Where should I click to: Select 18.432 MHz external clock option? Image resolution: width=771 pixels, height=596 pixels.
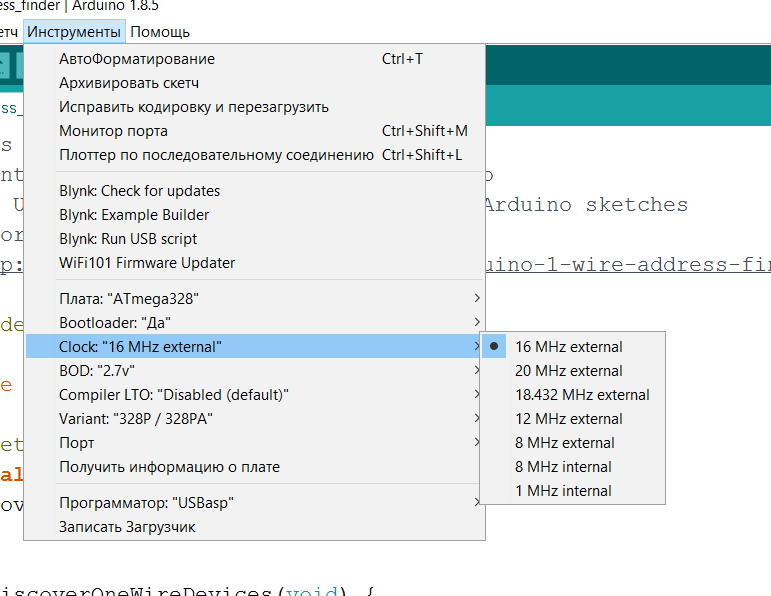(x=572, y=395)
